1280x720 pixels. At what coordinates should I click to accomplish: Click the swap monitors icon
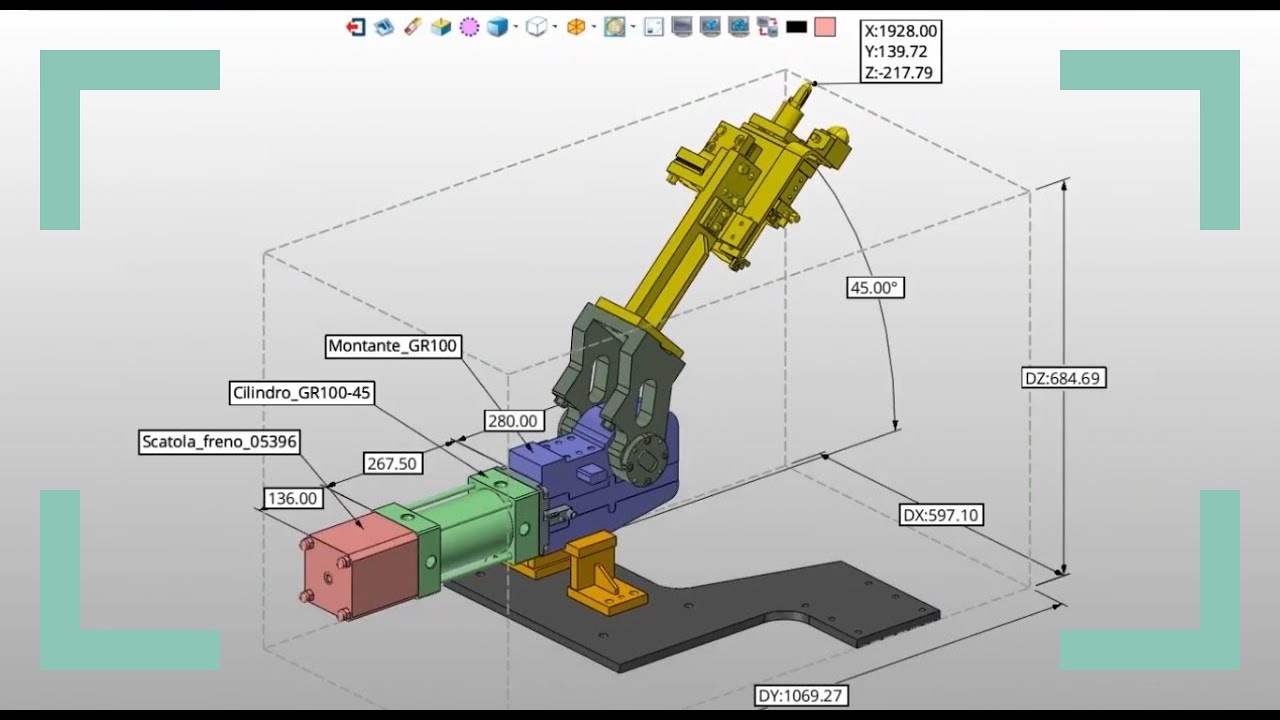768,27
